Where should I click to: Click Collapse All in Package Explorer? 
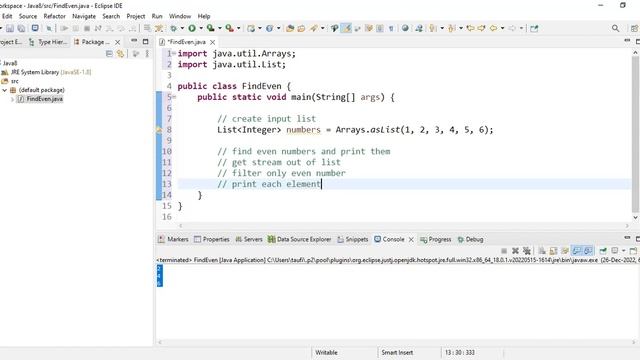(109, 53)
